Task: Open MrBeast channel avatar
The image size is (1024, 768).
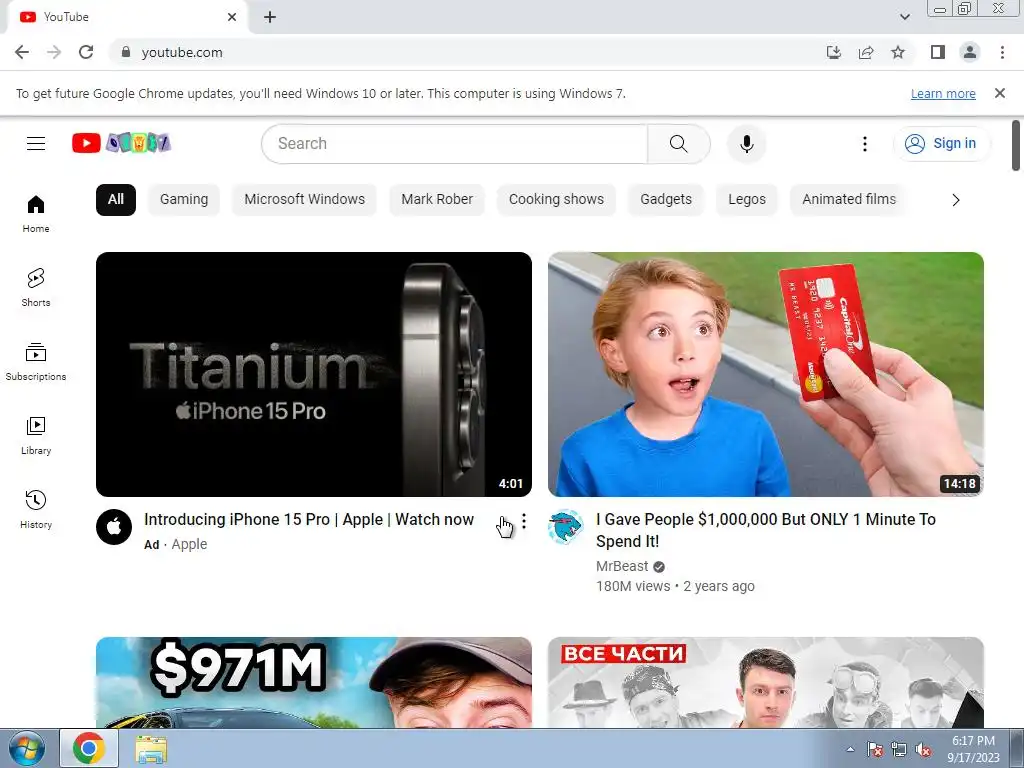Action: coord(566,526)
